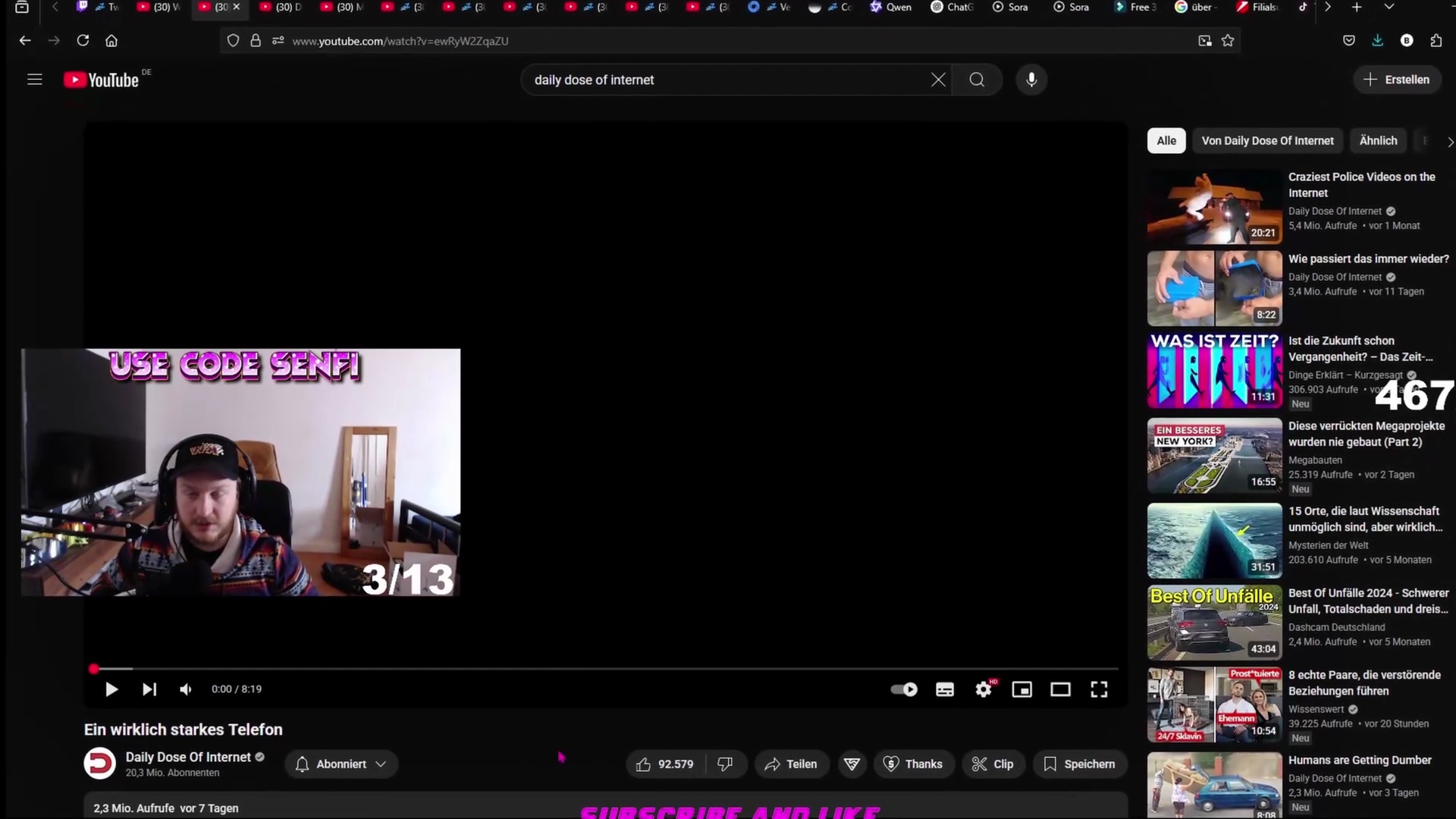Click the search magnifier button
1456x819 pixels.
point(977,80)
